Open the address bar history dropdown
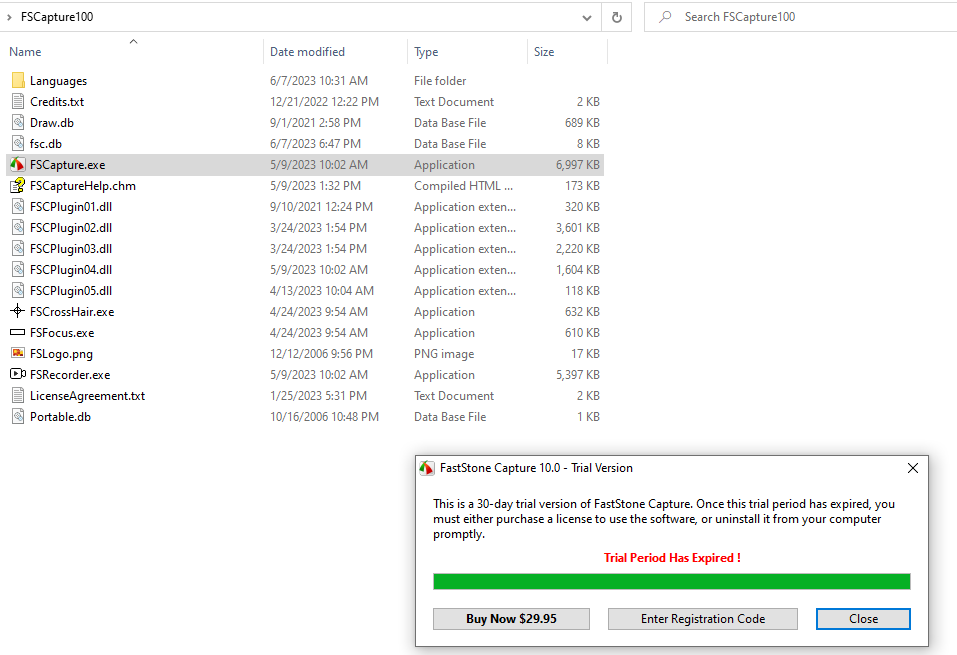This screenshot has height=655, width=957. (x=587, y=18)
